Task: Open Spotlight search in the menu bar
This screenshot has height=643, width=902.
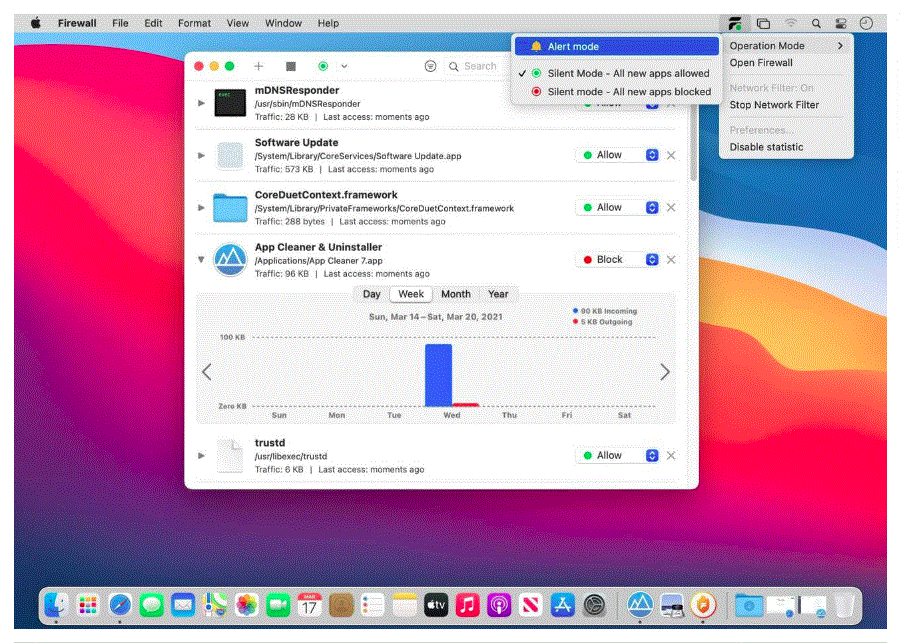Action: (x=816, y=24)
